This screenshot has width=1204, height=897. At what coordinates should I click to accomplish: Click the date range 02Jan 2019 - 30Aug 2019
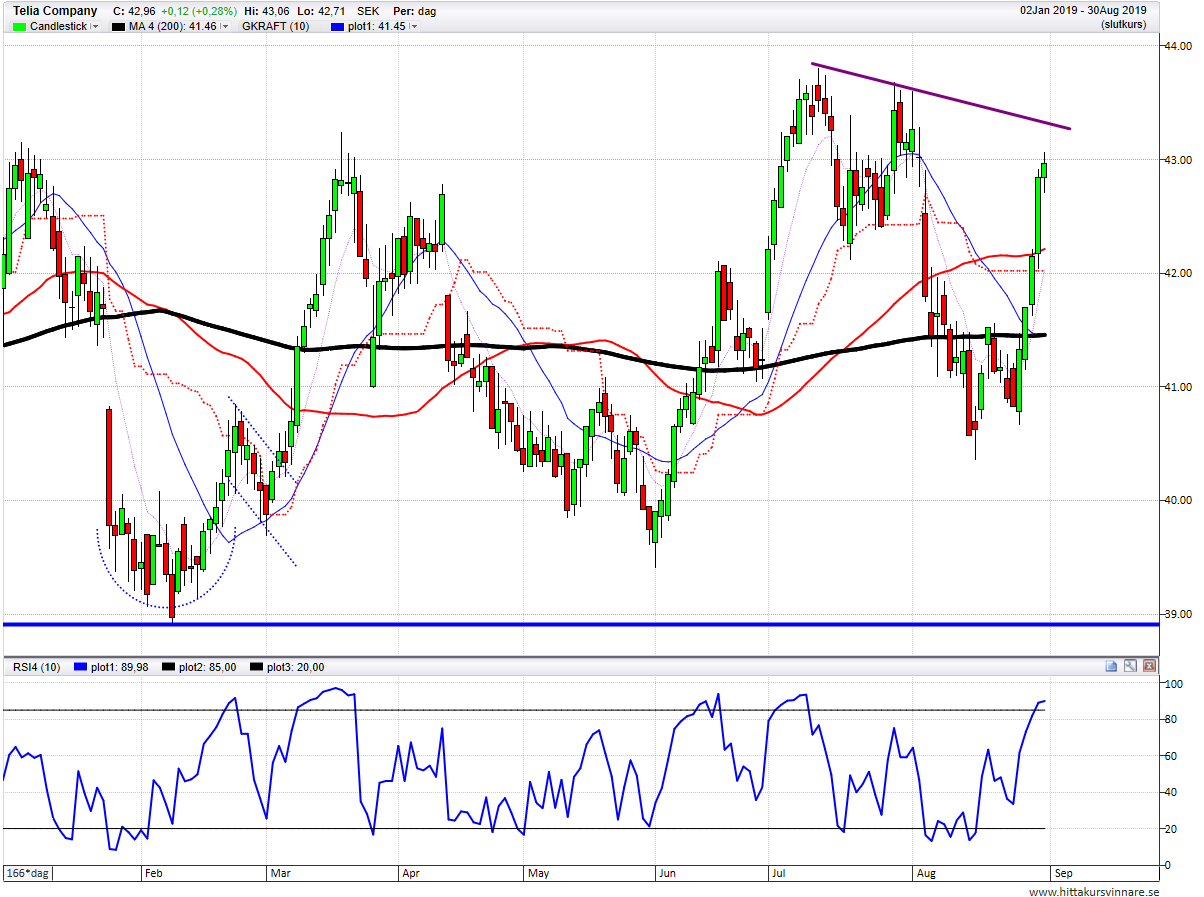coord(1084,10)
